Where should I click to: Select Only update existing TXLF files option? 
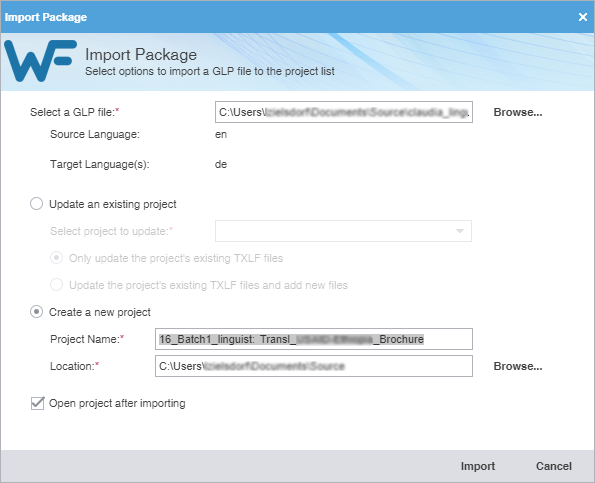click(57, 258)
